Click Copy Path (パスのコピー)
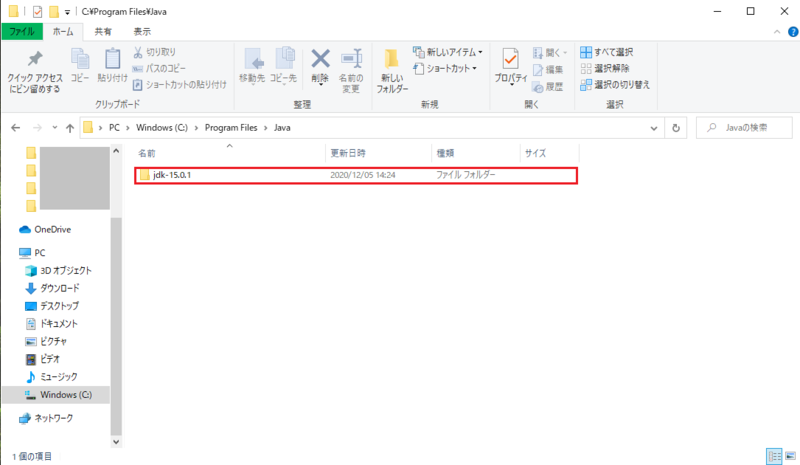The image size is (800, 465). (159, 68)
